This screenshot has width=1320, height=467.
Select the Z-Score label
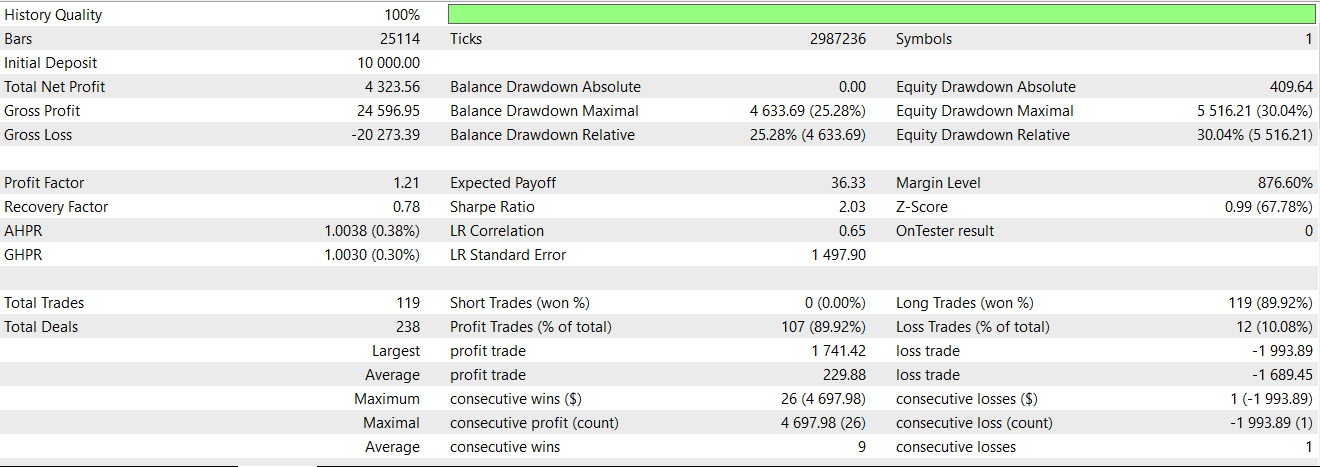tap(922, 207)
